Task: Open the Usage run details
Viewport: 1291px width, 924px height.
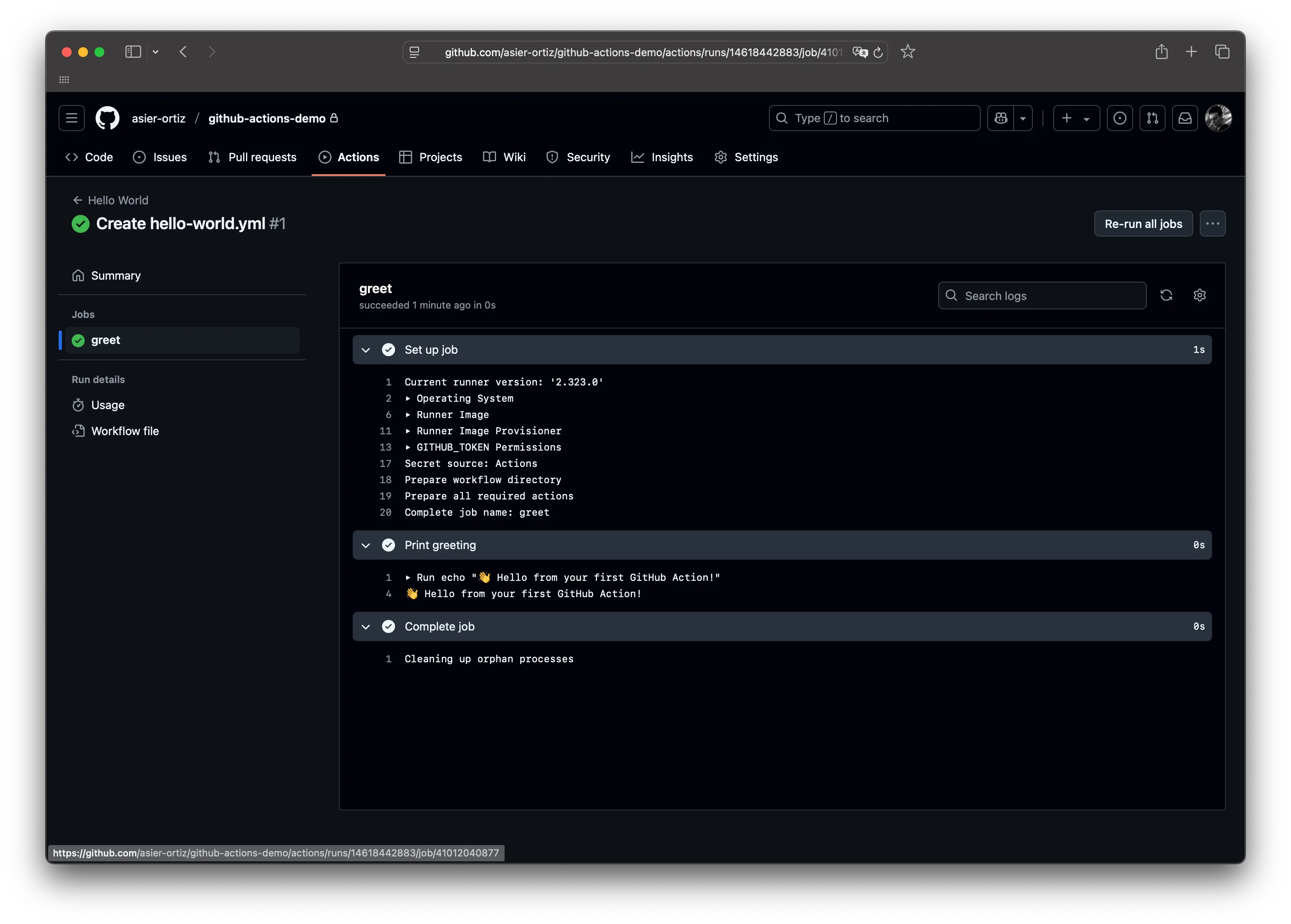Action: (x=182, y=405)
